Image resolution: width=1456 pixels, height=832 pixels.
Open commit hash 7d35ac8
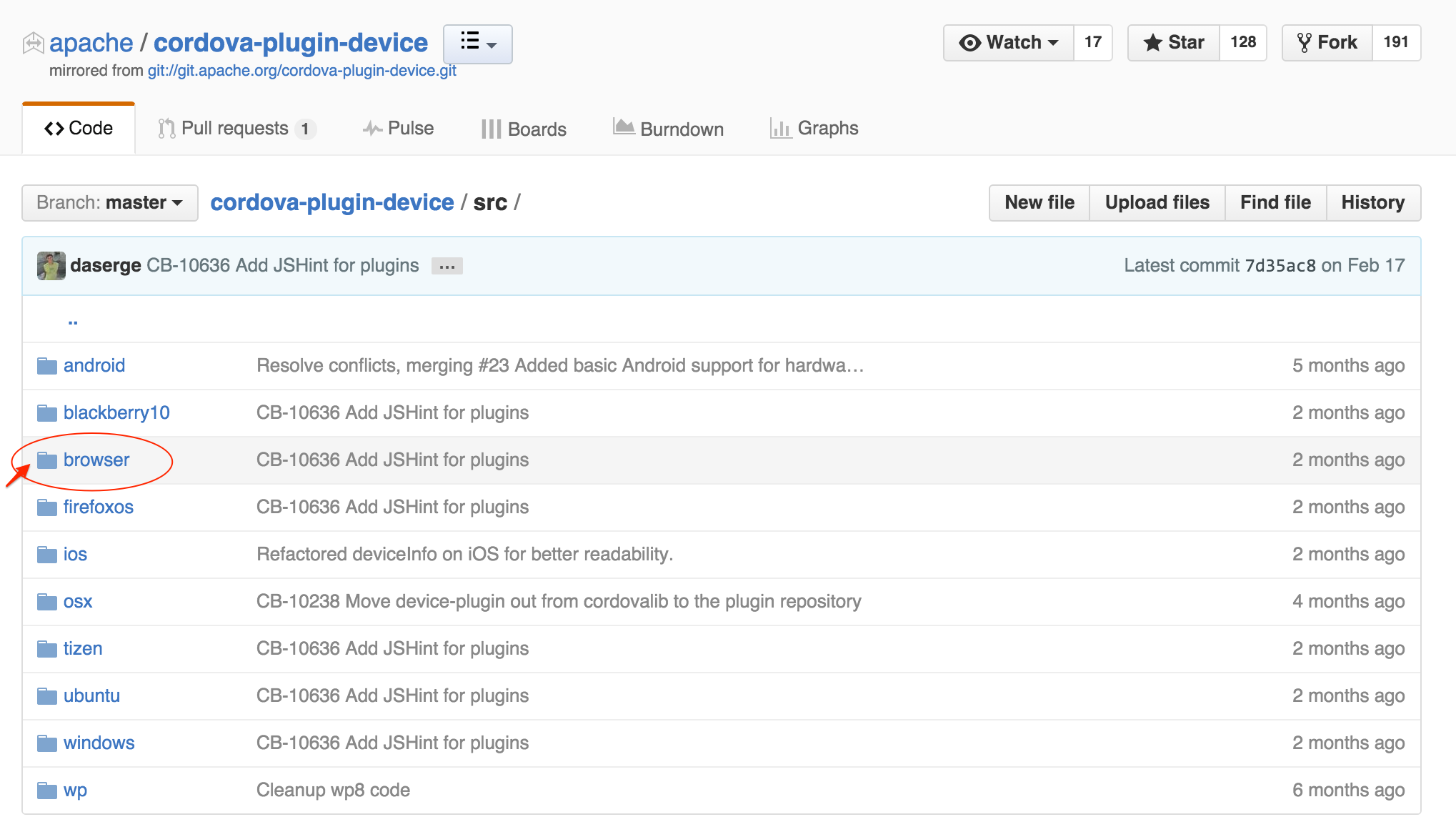[x=1280, y=266]
